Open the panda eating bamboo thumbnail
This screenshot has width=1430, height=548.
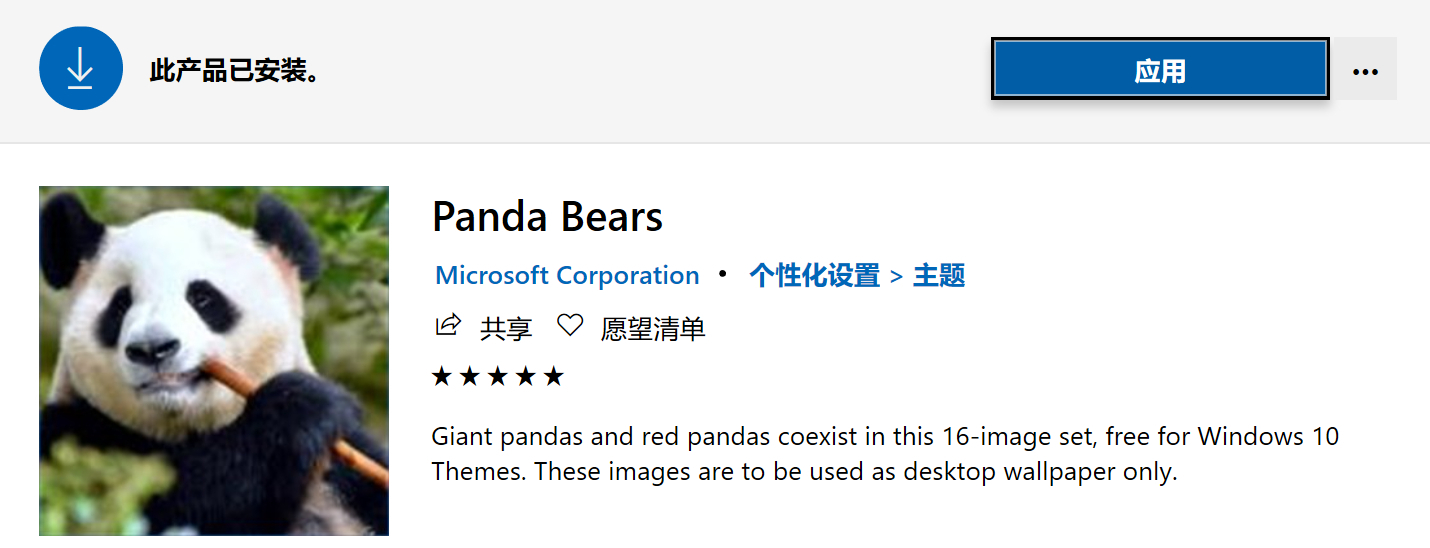[214, 361]
